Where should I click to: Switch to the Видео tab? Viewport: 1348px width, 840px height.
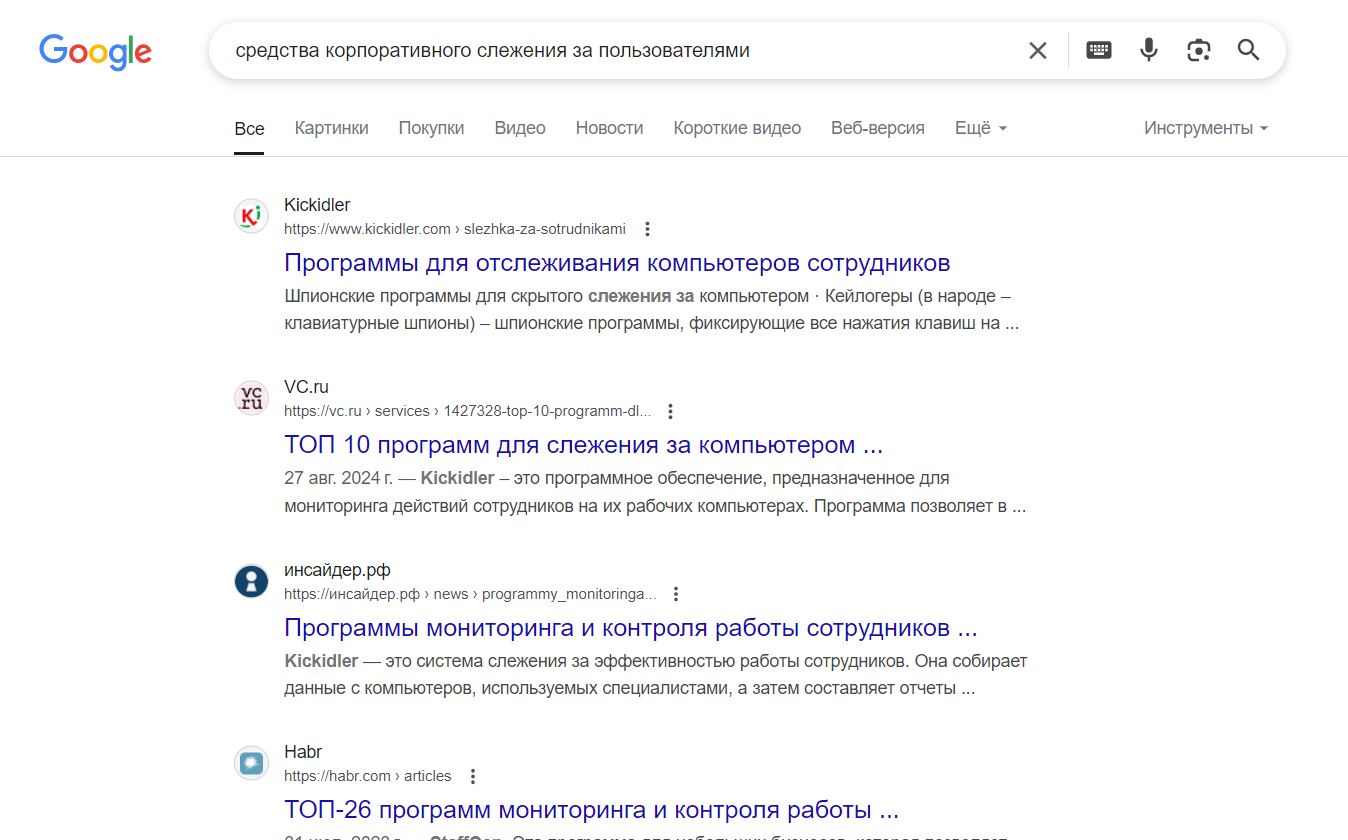pyautogui.click(x=520, y=128)
